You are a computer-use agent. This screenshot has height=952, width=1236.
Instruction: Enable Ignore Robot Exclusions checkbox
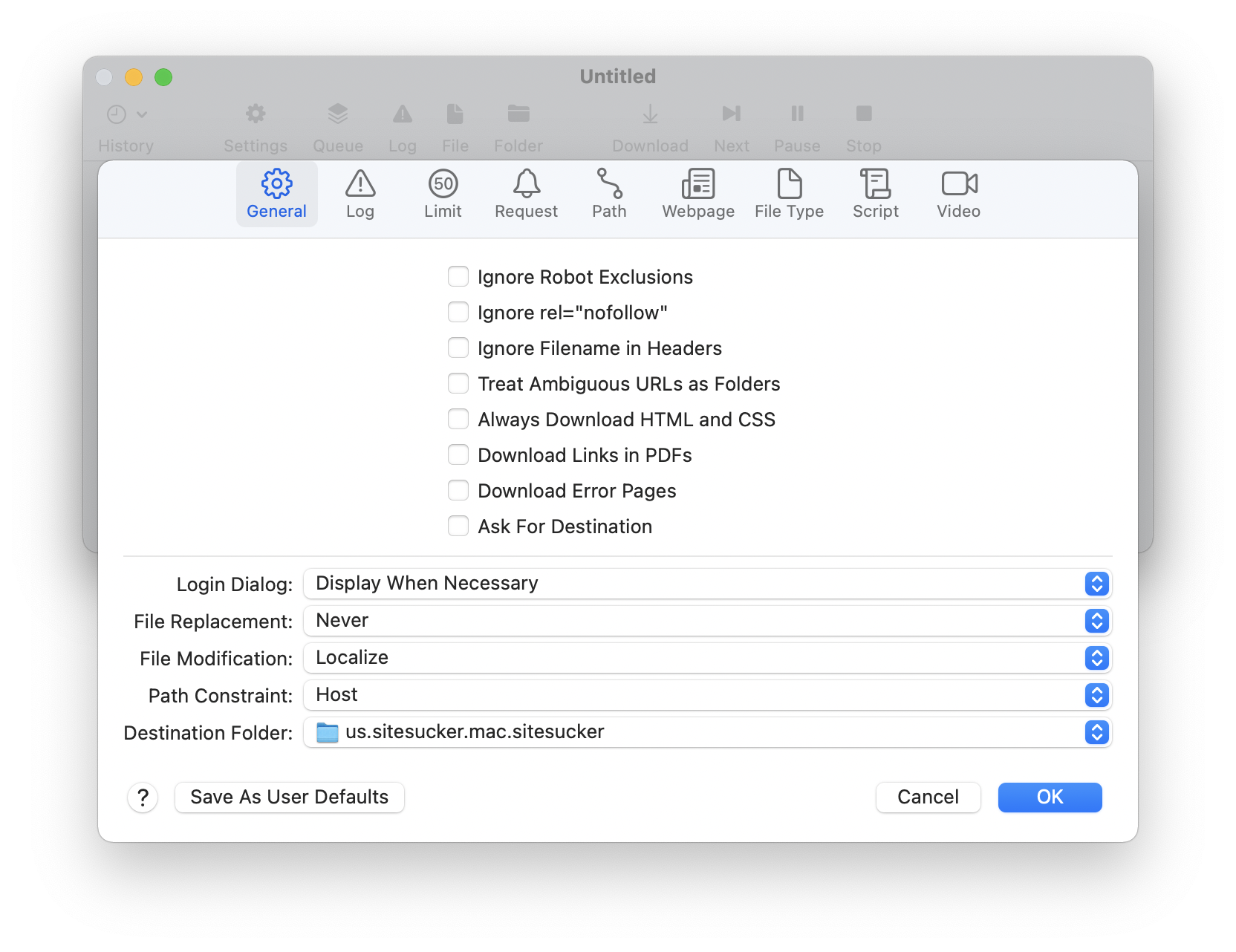point(458,277)
